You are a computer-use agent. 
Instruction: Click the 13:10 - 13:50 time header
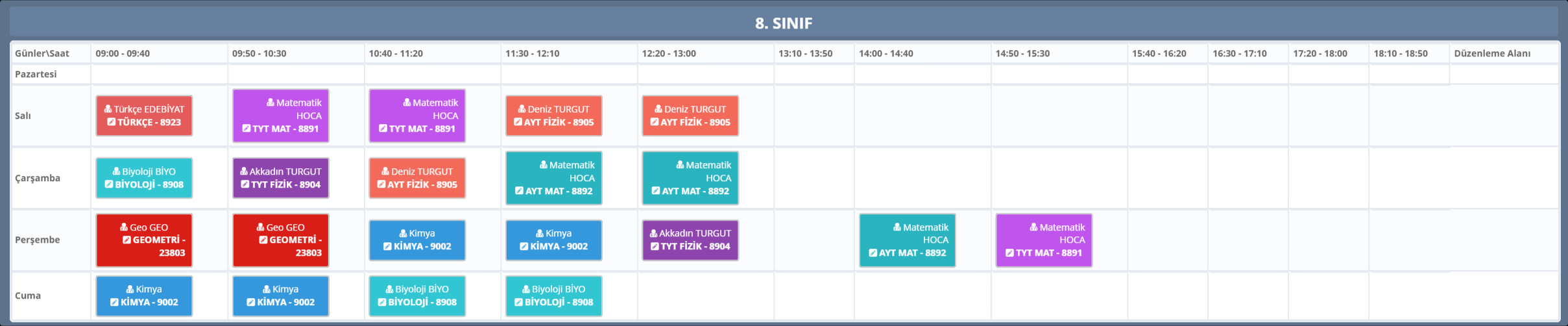coord(805,53)
